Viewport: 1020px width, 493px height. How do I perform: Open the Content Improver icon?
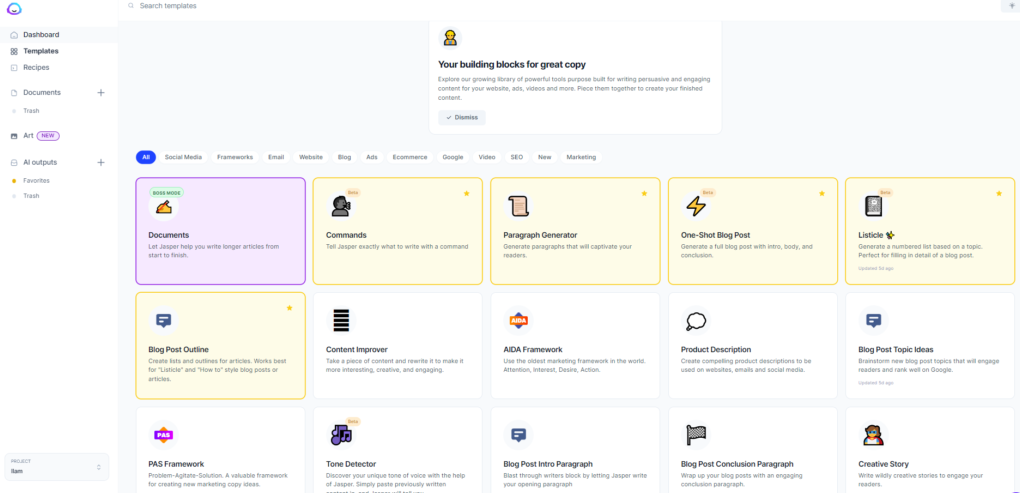[341, 321]
